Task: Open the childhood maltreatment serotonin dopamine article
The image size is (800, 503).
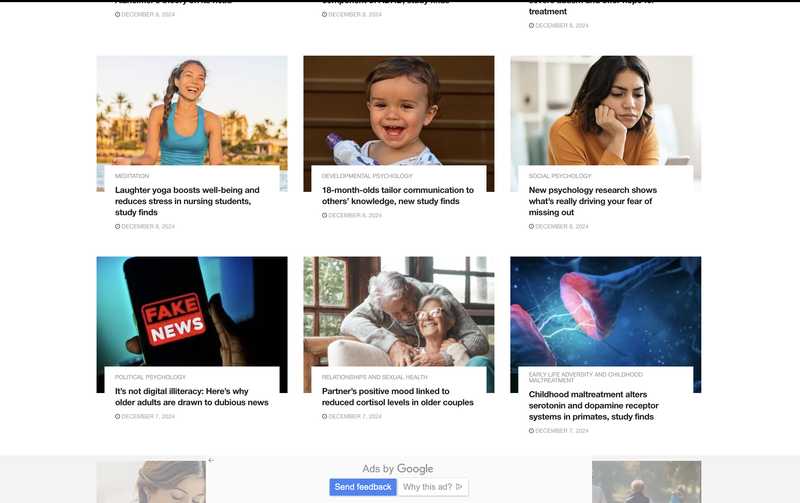Action: (593, 406)
